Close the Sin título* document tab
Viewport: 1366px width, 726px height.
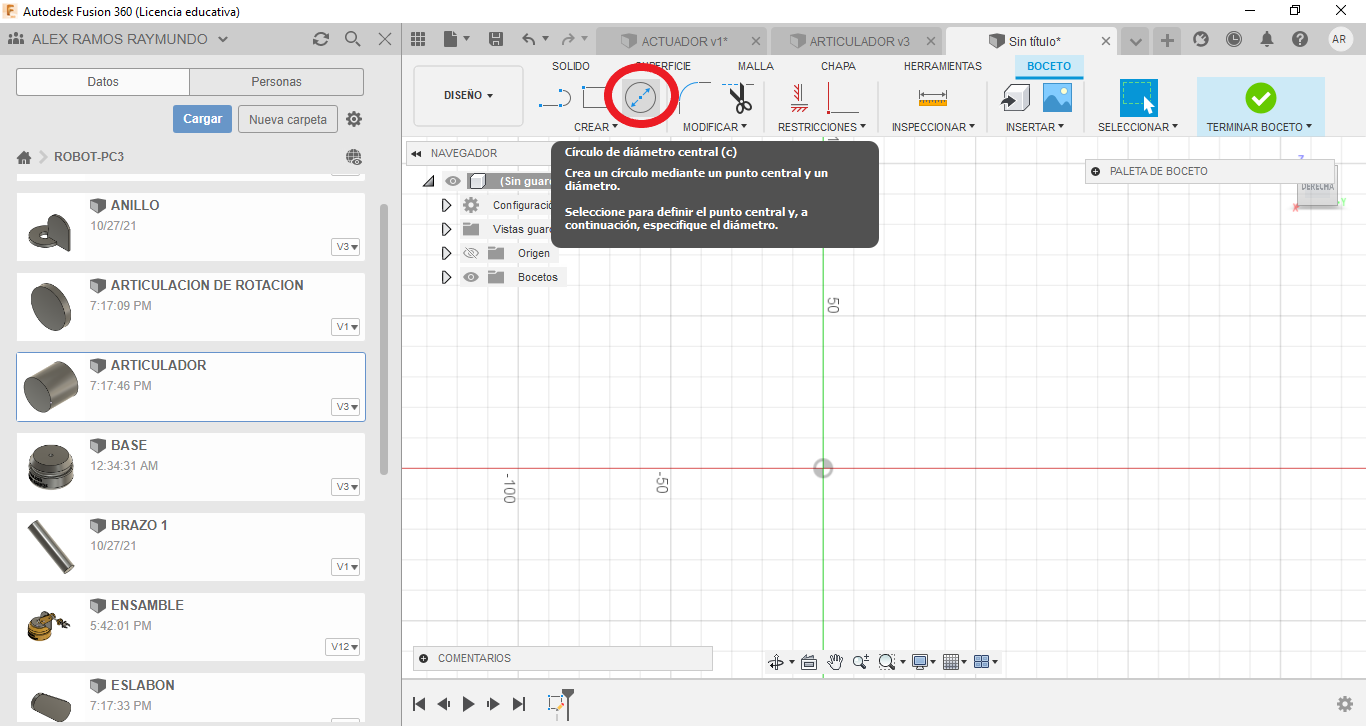click(x=1106, y=41)
